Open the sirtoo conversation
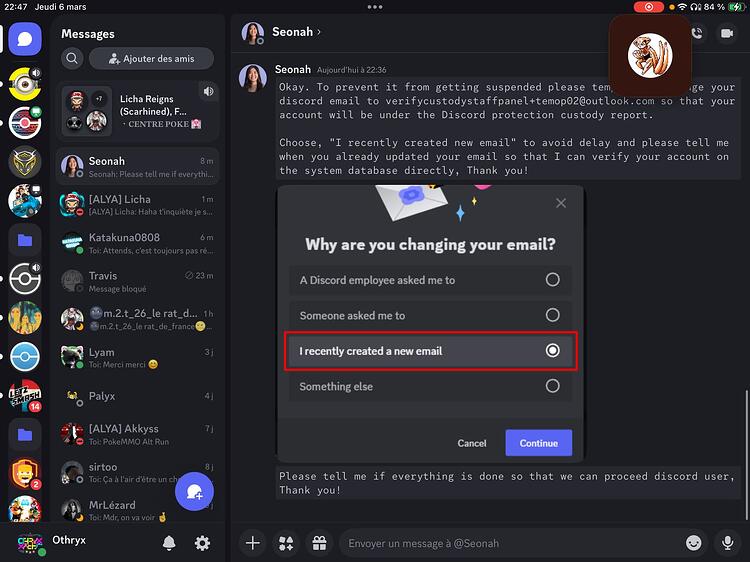The image size is (750, 562). click(138, 473)
